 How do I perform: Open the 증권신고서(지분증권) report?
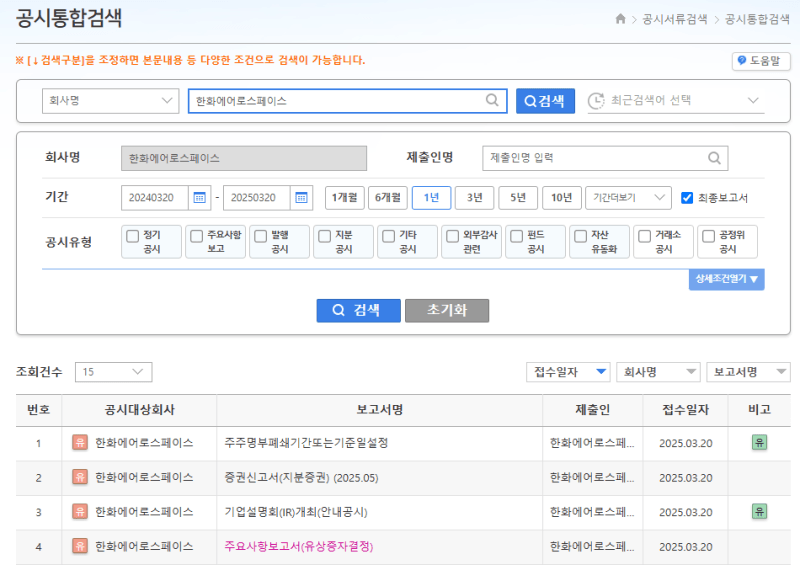[x=301, y=478]
